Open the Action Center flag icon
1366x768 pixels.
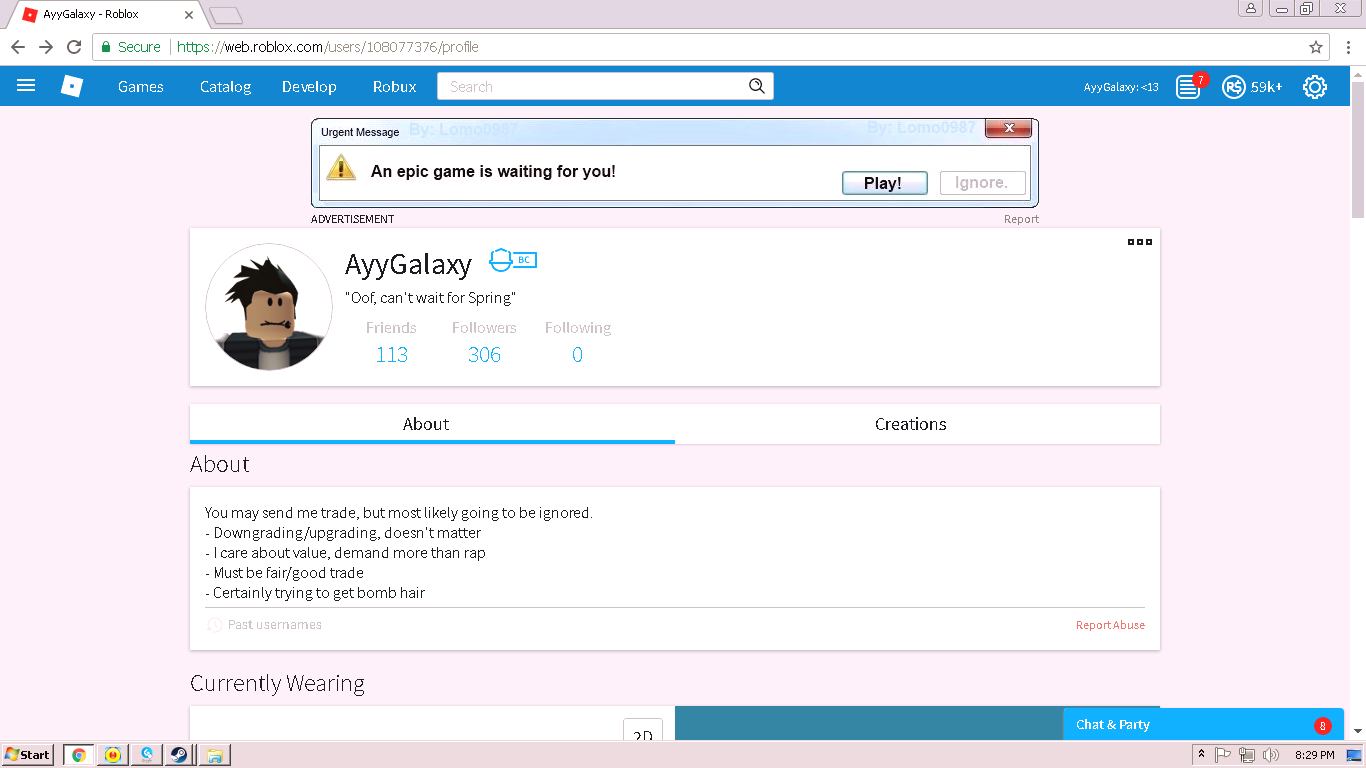tap(1223, 755)
